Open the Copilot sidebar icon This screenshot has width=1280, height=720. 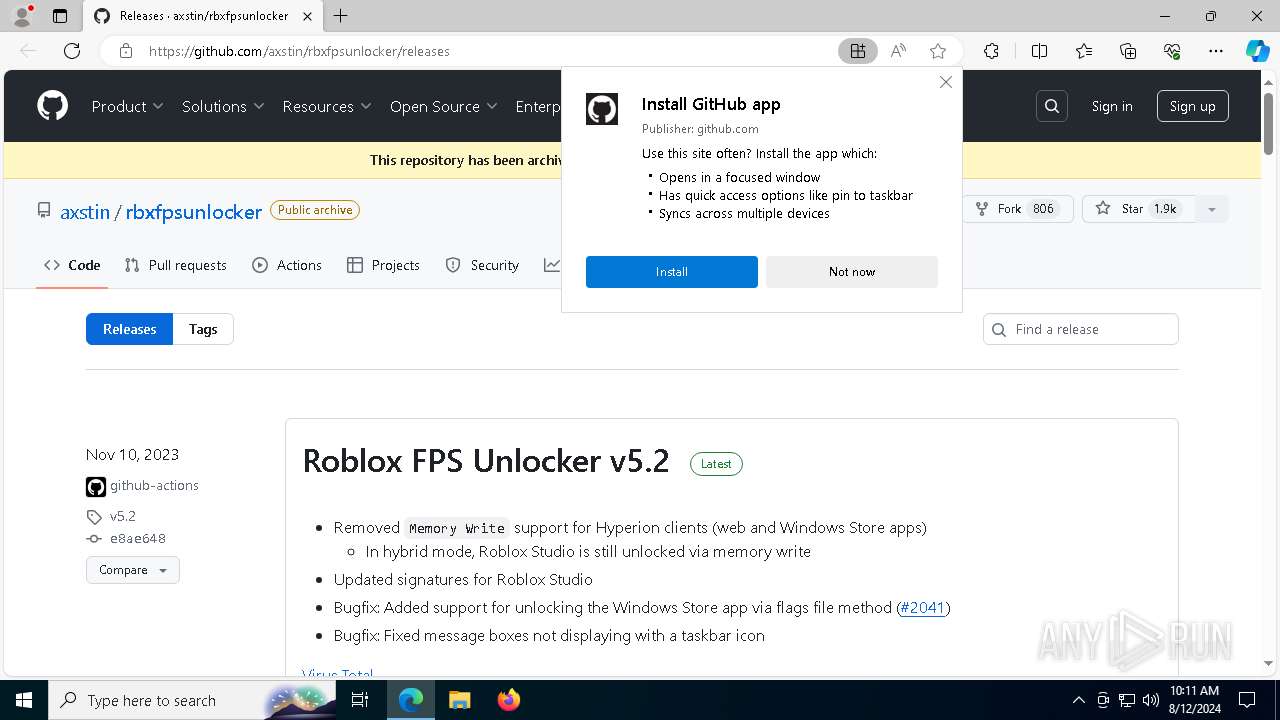[x=1258, y=51]
